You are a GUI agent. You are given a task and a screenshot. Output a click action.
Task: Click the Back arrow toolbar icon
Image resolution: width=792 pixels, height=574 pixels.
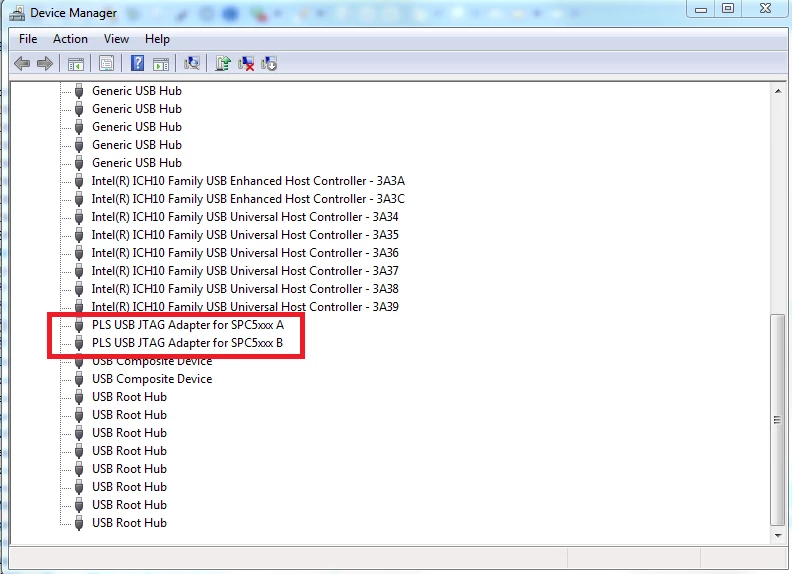pos(22,64)
